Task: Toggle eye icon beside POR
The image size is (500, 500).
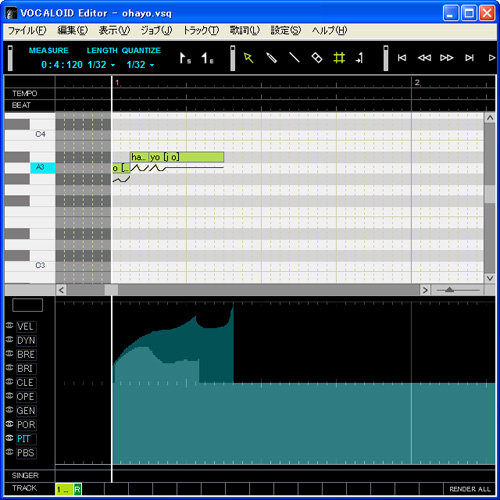Action: (x=10, y=423)
